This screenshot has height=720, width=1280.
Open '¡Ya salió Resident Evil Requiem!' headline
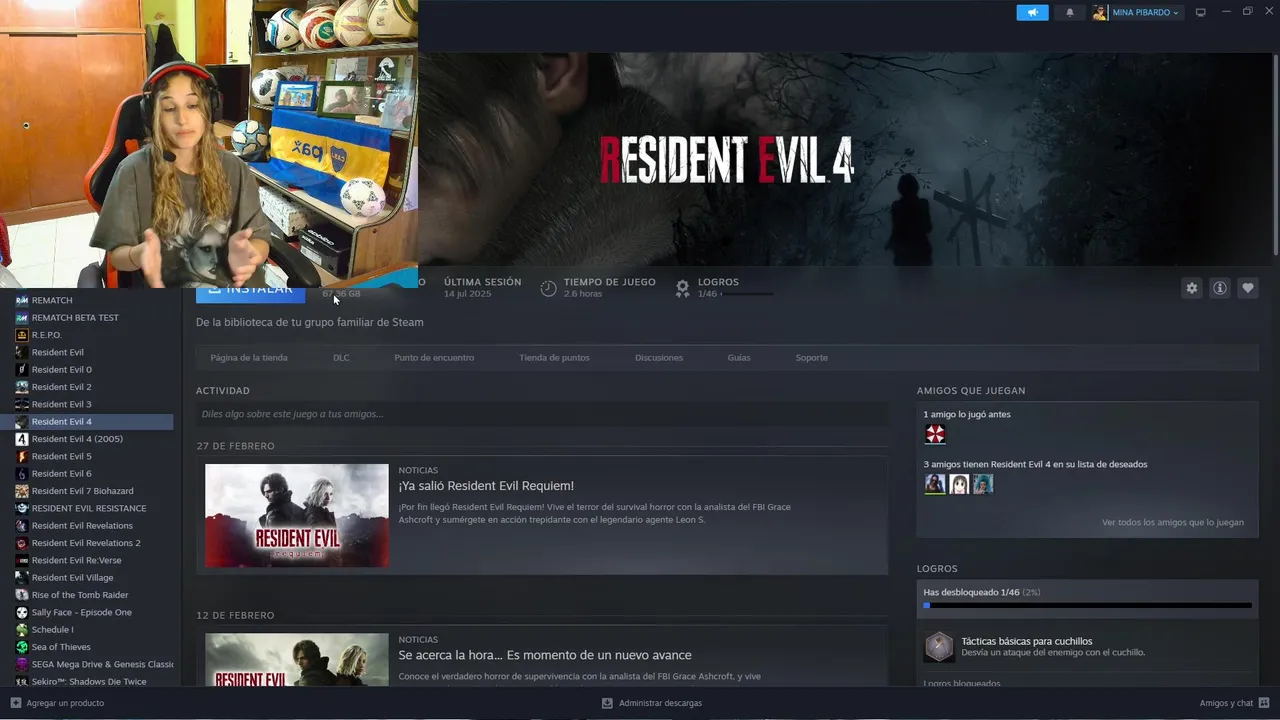point(486,486)
